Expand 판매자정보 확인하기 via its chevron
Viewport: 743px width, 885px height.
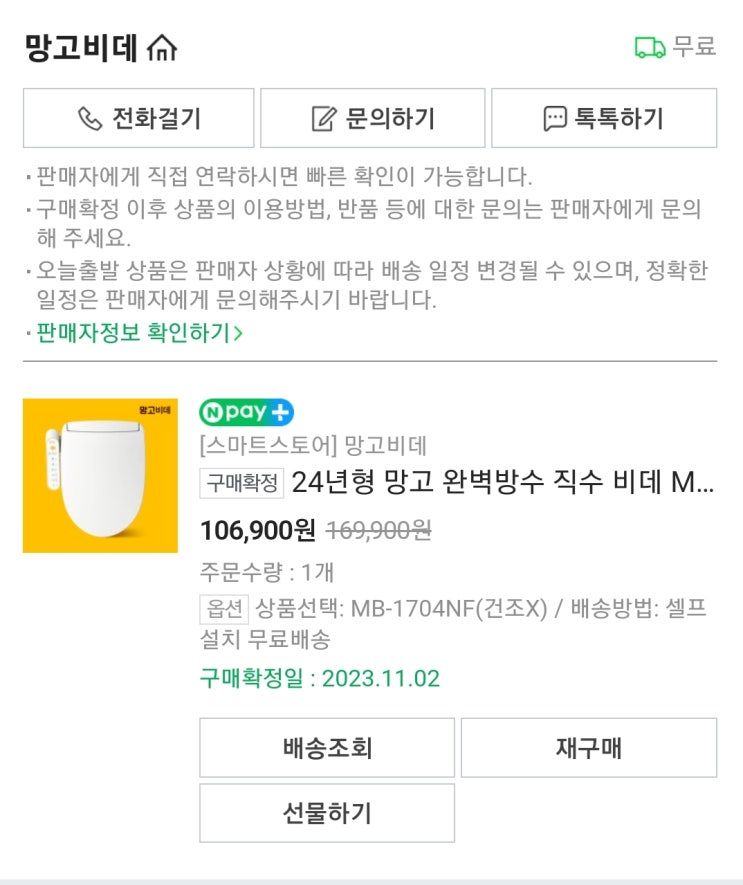(238, 333)
